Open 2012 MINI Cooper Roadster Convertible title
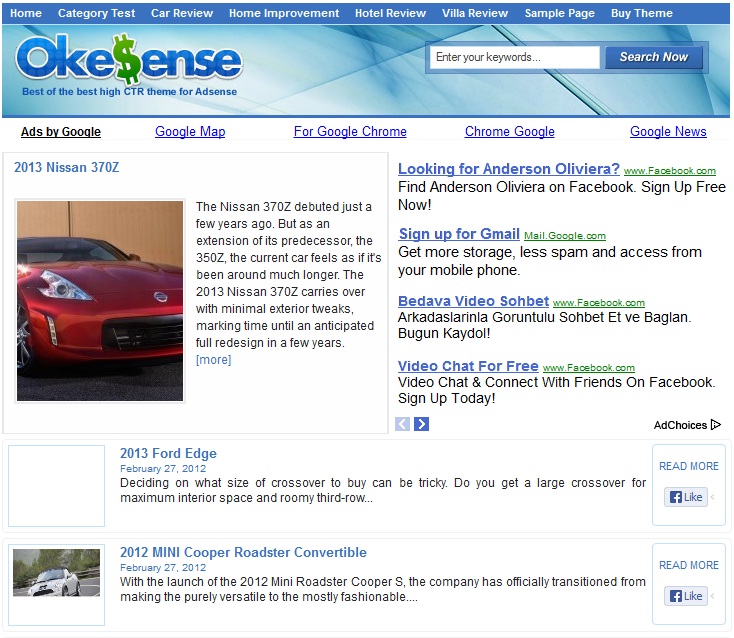 click(243, 552)
